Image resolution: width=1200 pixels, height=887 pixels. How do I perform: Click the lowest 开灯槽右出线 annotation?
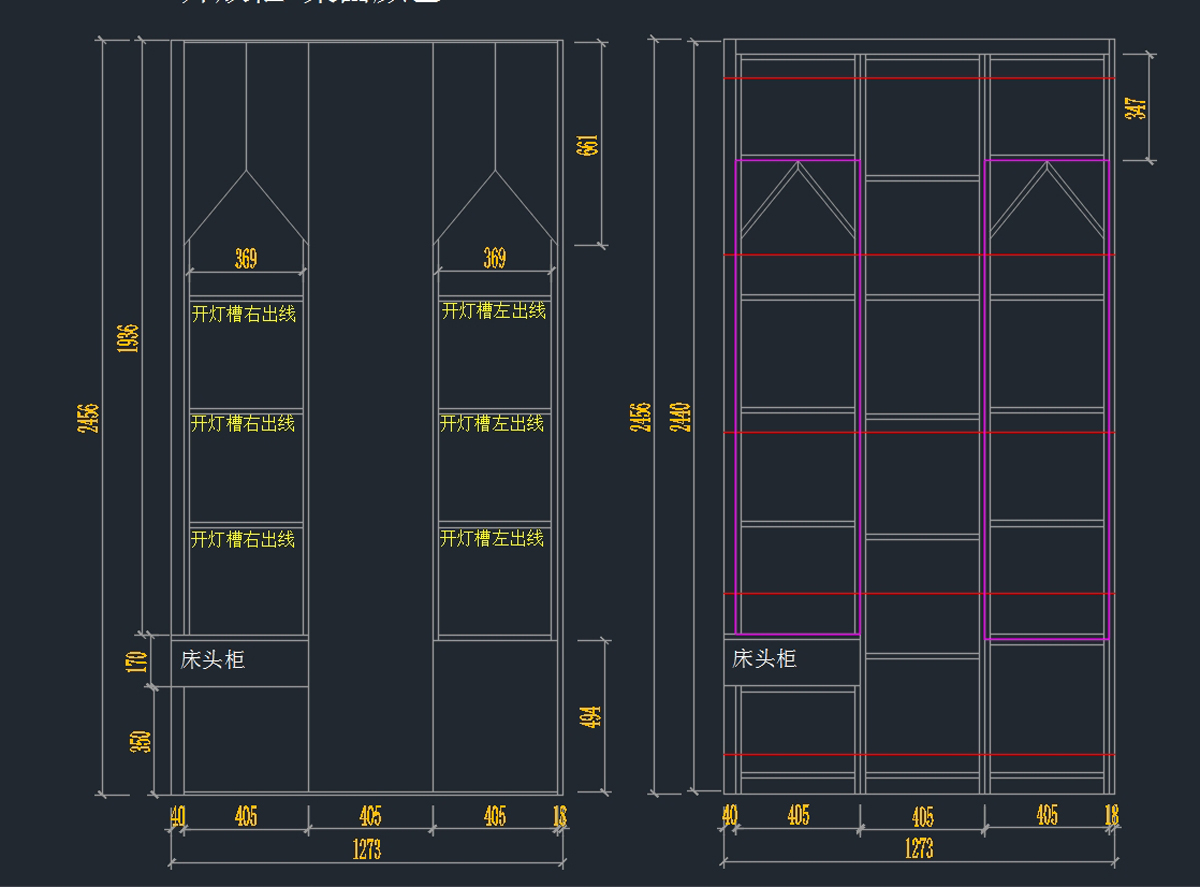click(x=243, y=540)
